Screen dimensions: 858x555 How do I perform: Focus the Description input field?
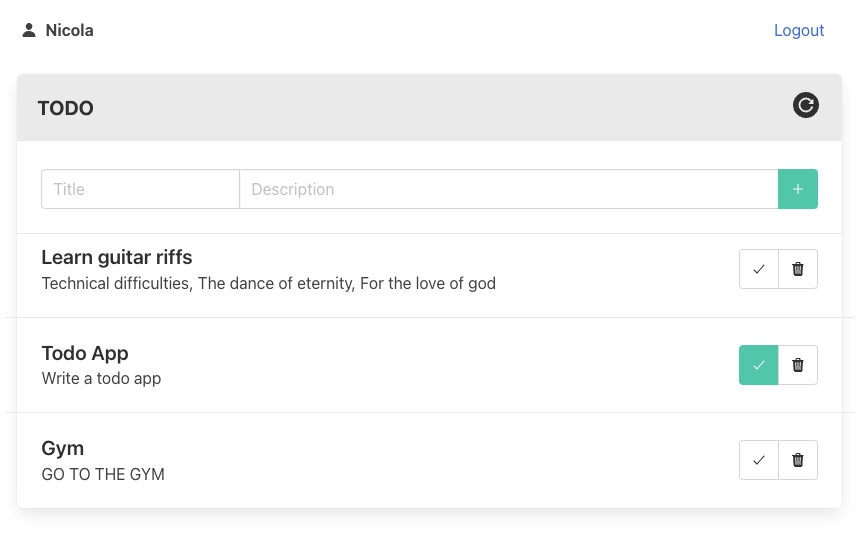click(x=509, y=189)
